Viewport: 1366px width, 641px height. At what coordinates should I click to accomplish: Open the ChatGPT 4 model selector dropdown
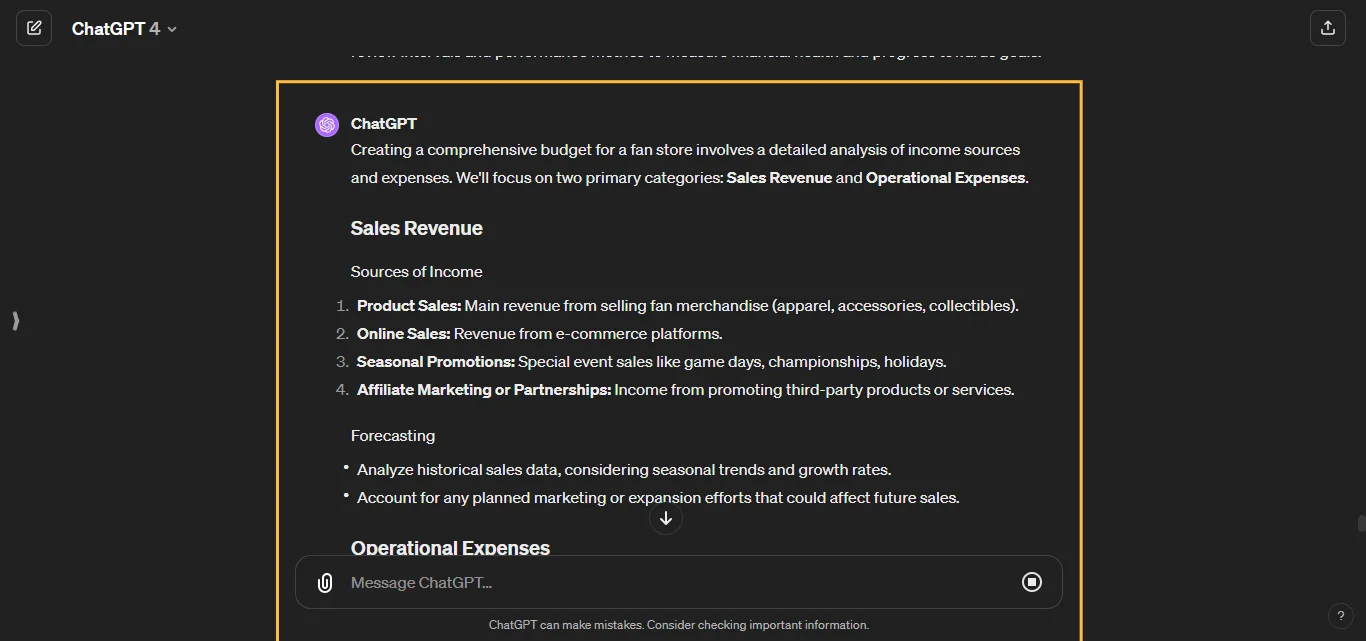pos(124,28)
